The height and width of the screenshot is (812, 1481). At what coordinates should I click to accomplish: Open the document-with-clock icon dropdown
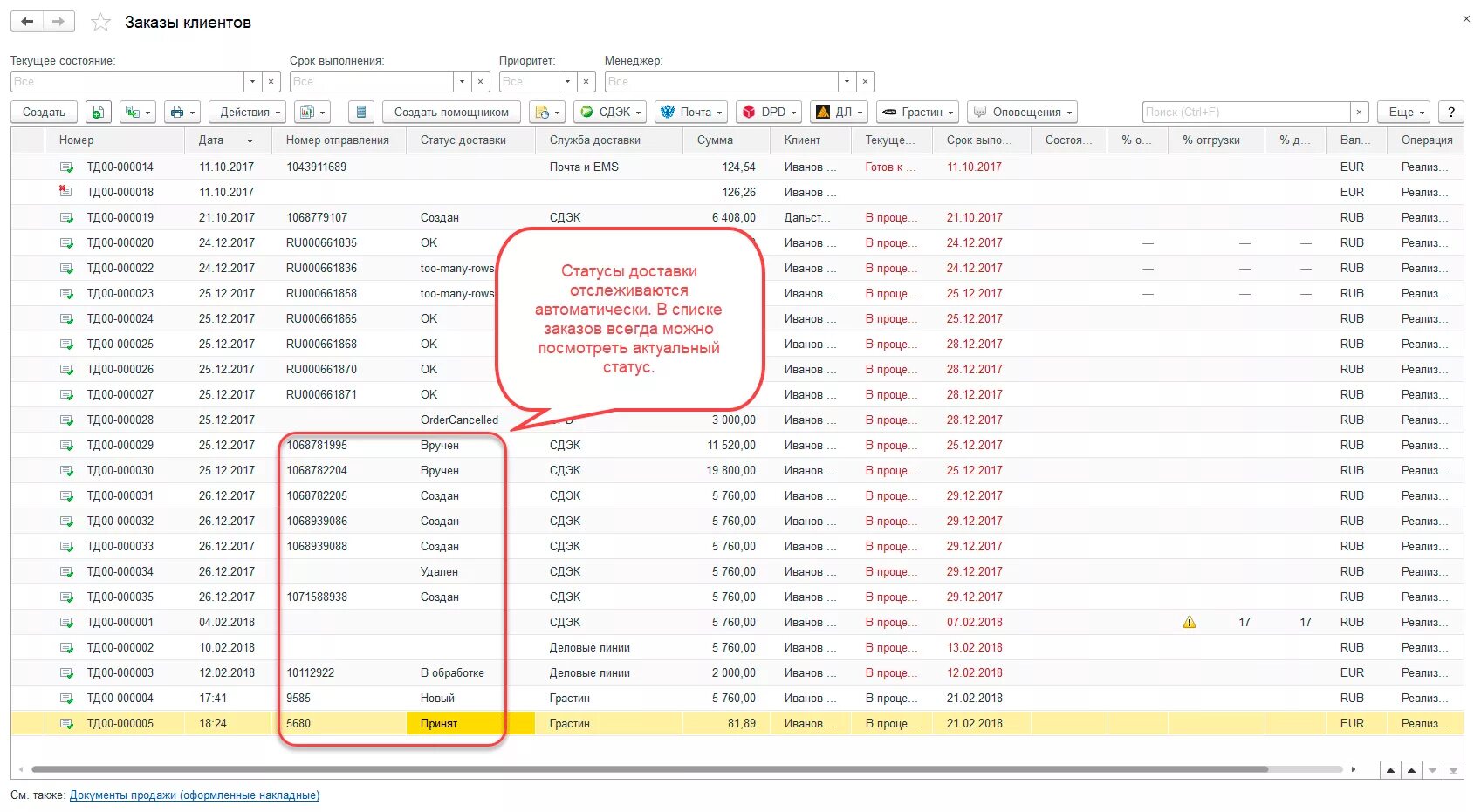547,112
